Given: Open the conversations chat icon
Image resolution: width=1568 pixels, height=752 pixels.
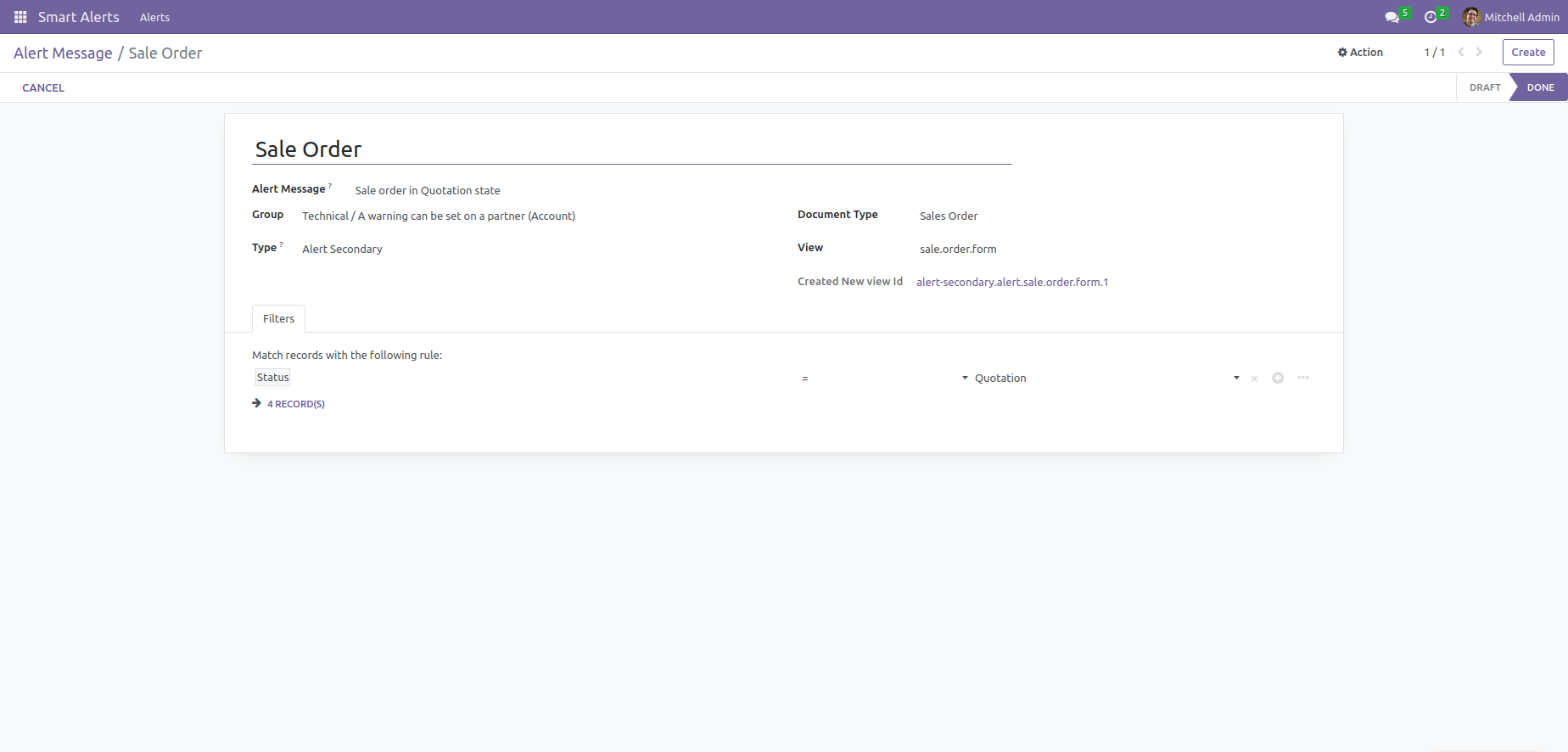Looking at the screenshot, I should [1392, 17].
